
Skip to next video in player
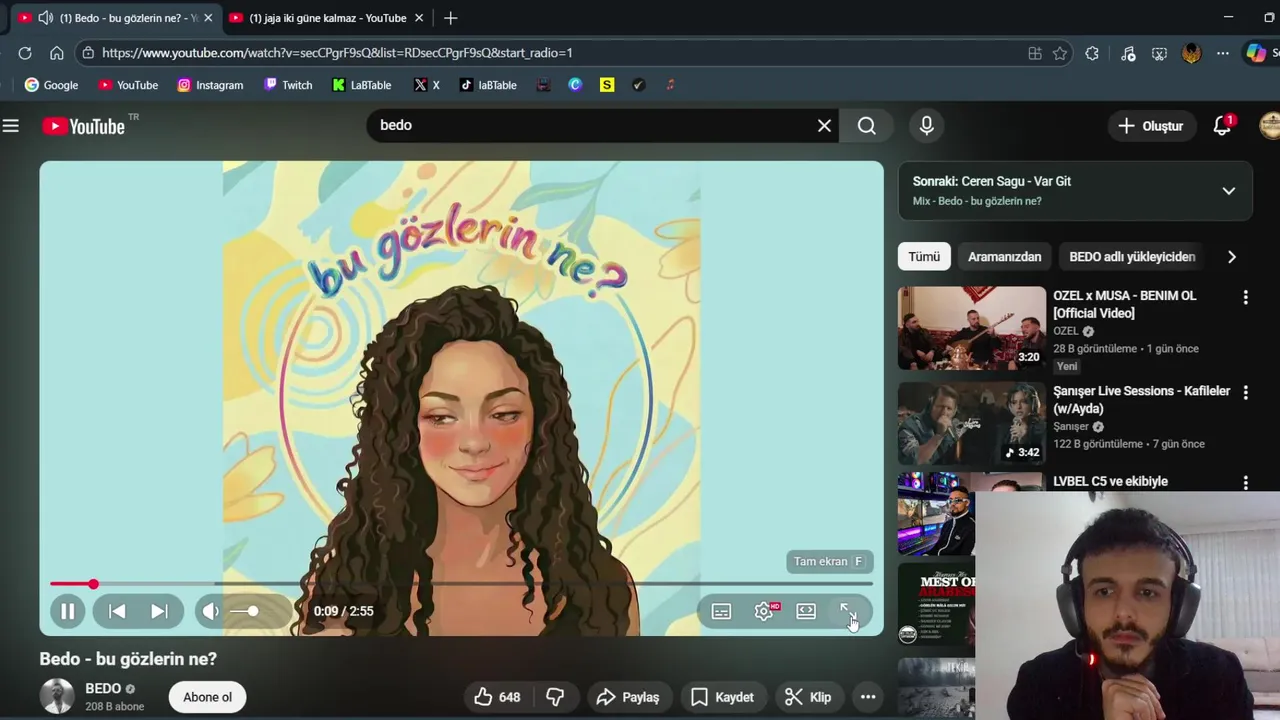point(159,611)
